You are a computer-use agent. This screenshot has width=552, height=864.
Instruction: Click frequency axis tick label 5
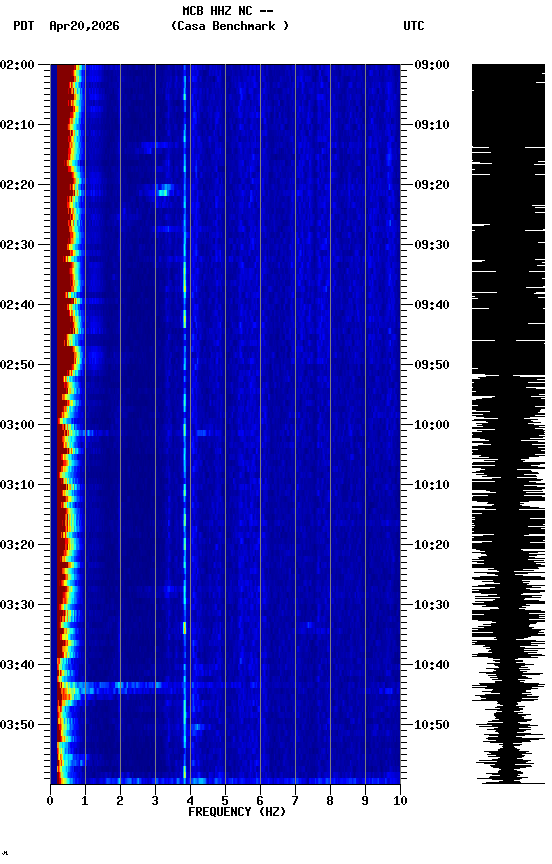pyautogui.click(x=225, y=801)
